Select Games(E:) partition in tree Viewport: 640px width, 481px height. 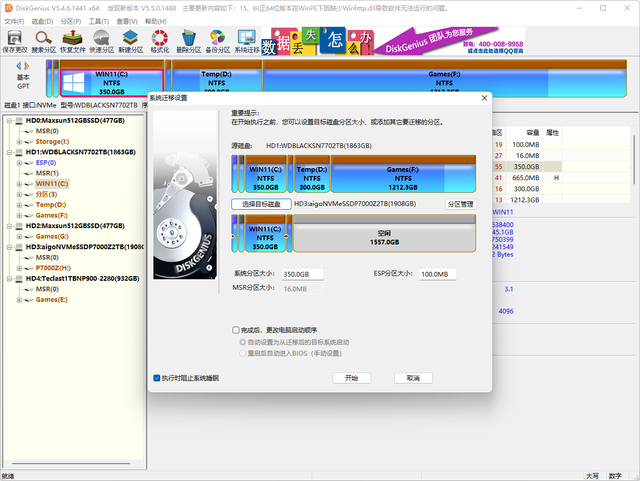(x=51, y=300)
